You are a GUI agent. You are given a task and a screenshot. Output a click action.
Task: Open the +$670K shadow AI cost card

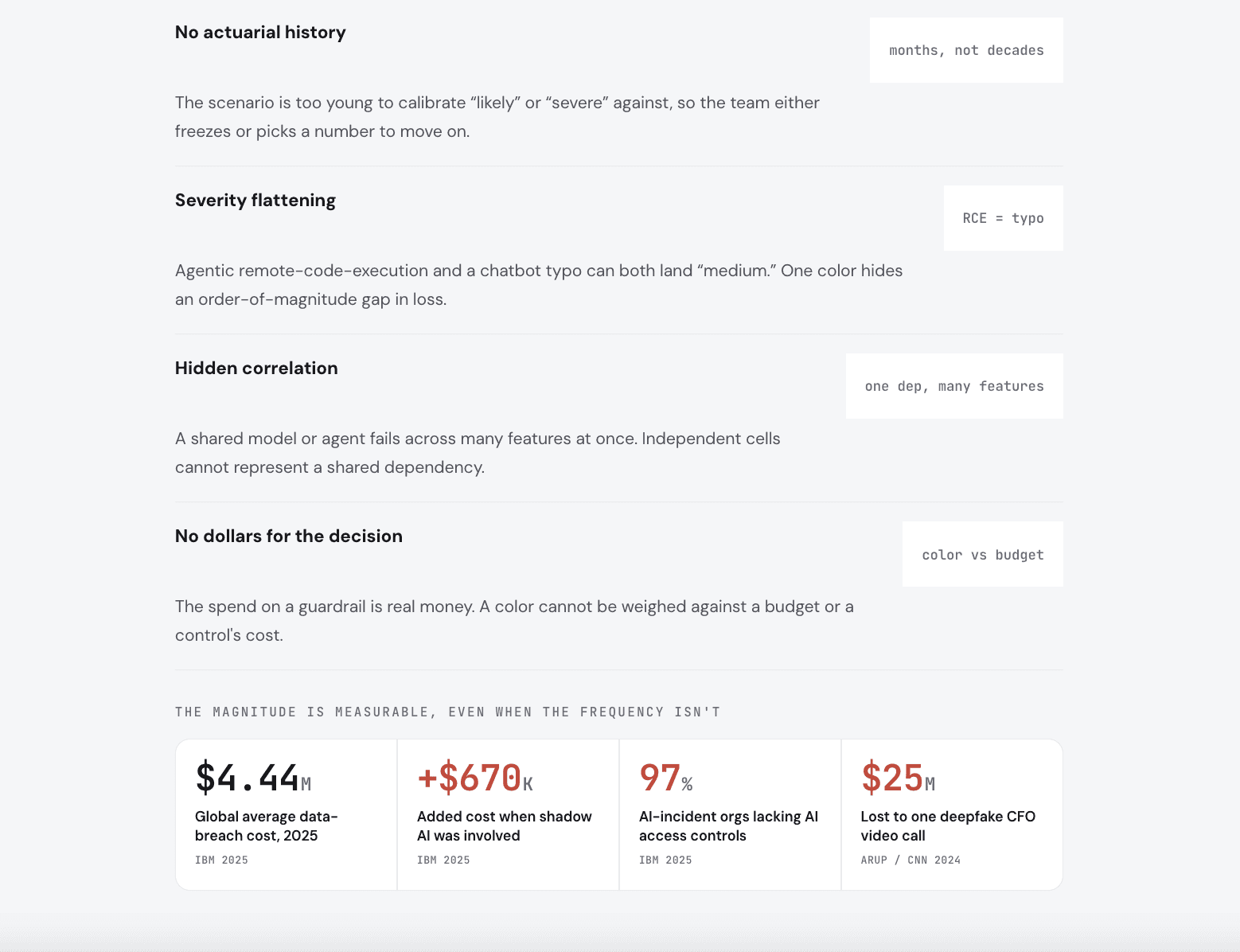[509, 814]
